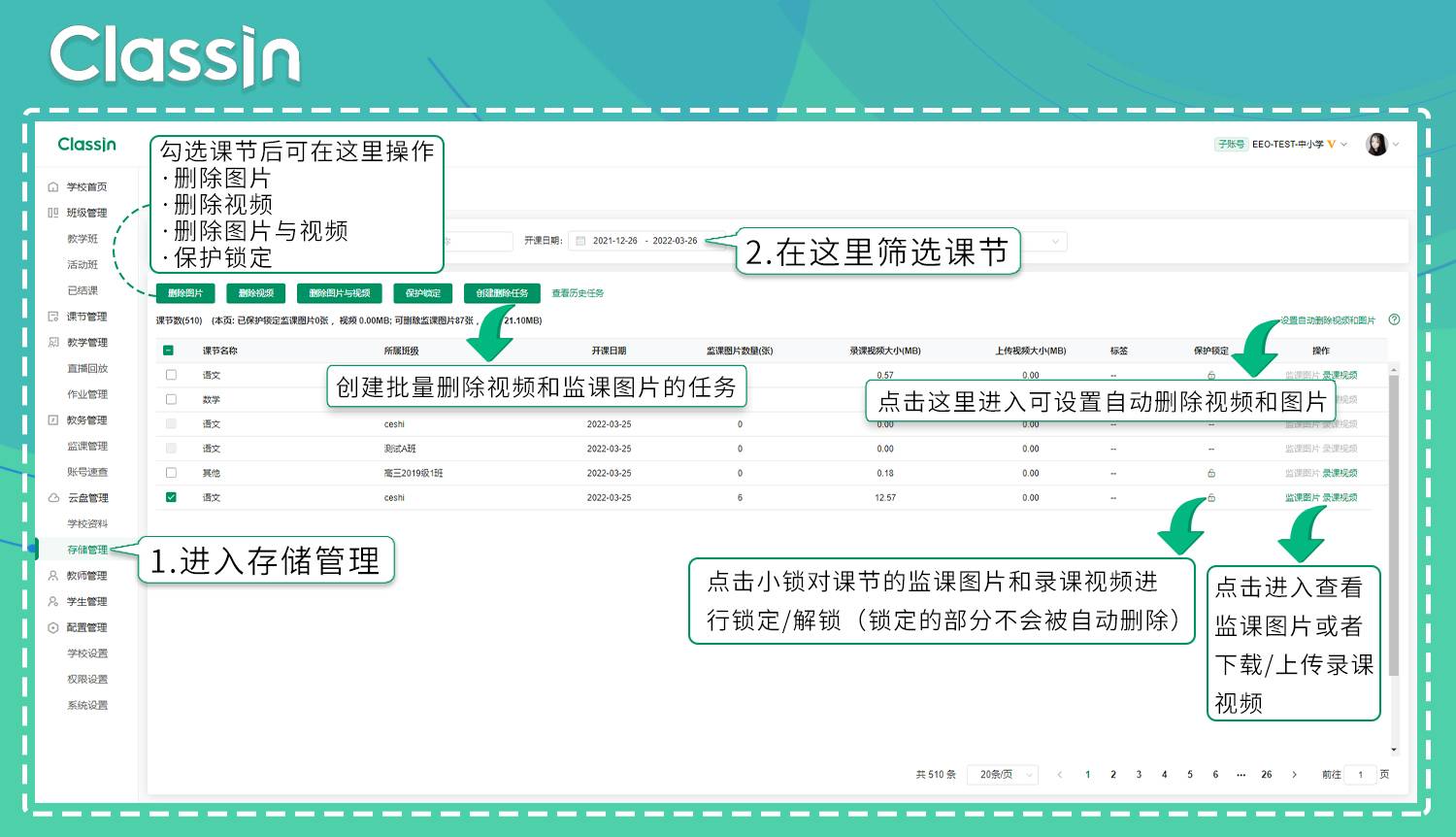The image size is (1456, 837).
Task: Click the pagination ellipsis to jump pages
Action: click(1241, 775)
